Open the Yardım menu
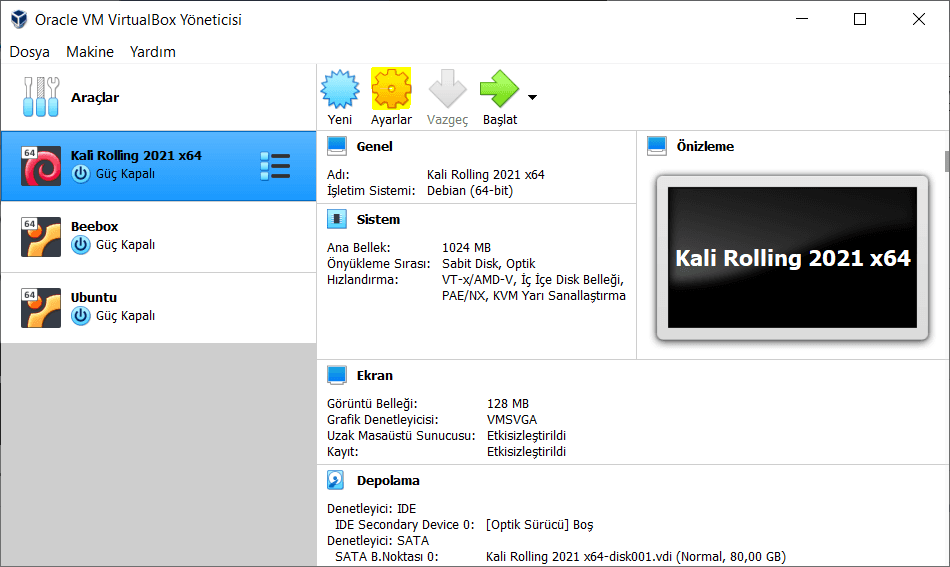Viewport: 950px width, 567px height. [152, 52]
